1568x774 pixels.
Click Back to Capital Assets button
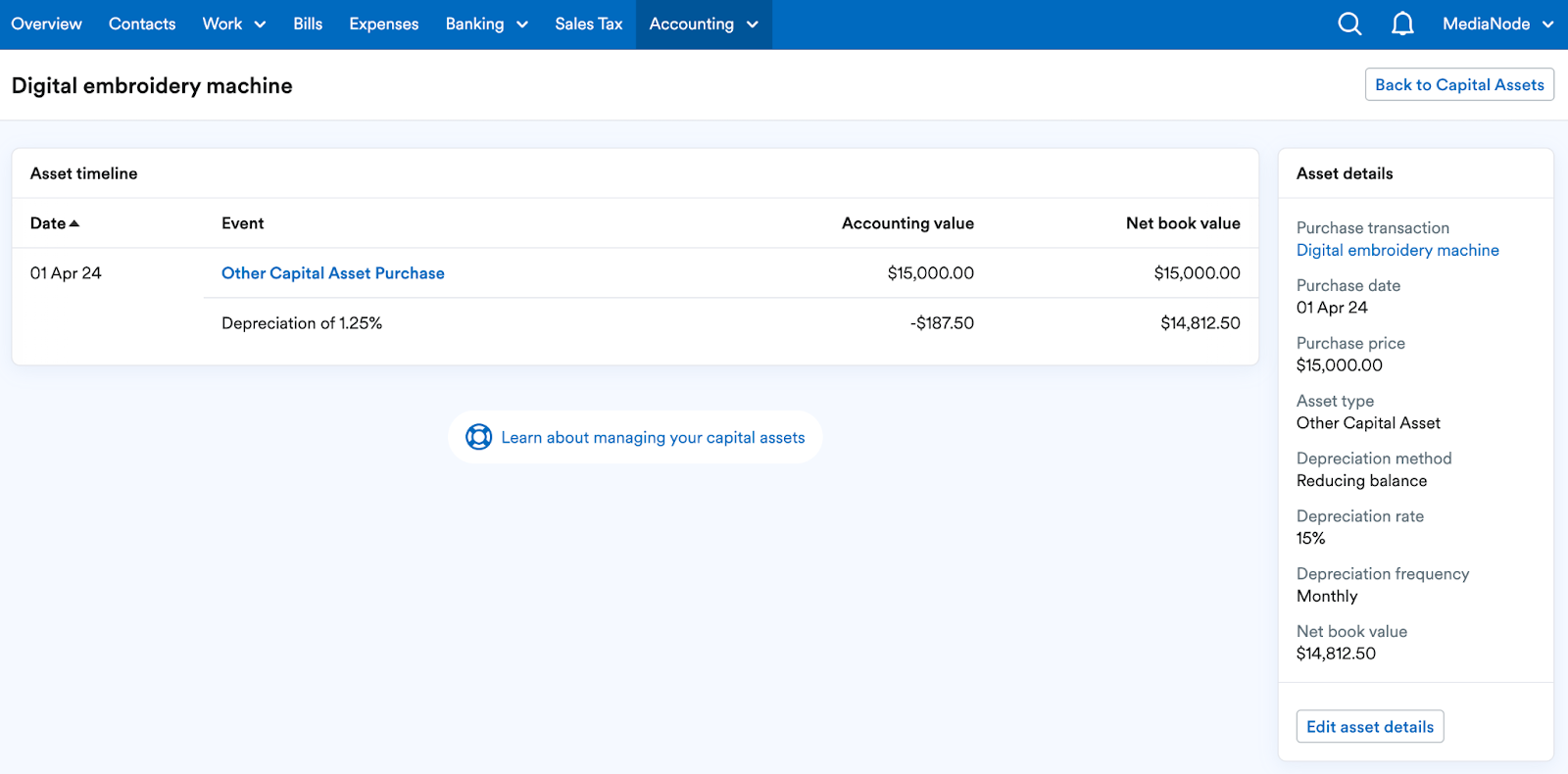[1459, 84]
